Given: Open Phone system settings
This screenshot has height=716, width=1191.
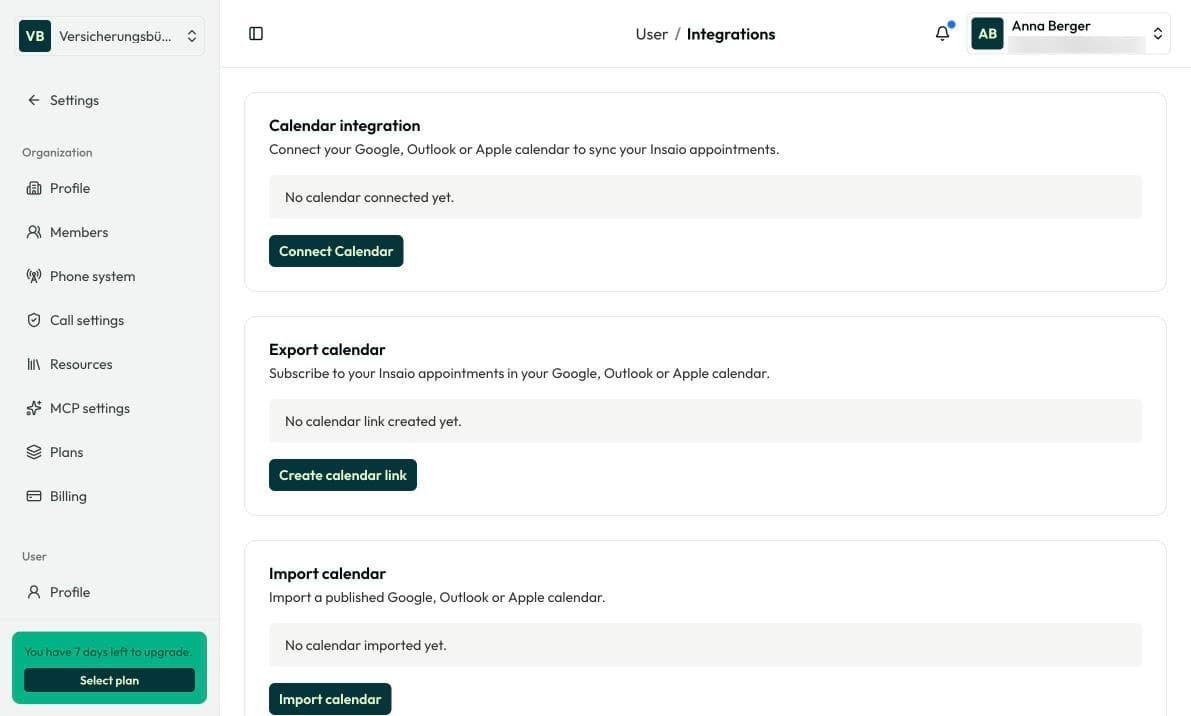Looking at the screenshot, I should (x=93, y=276).
